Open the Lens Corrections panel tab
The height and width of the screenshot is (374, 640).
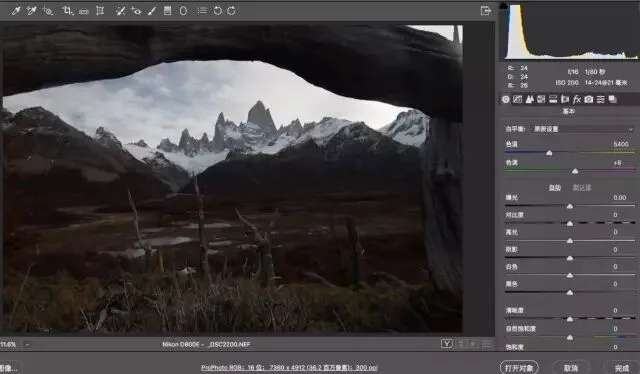pyautogui.click(x=565, y=99)
